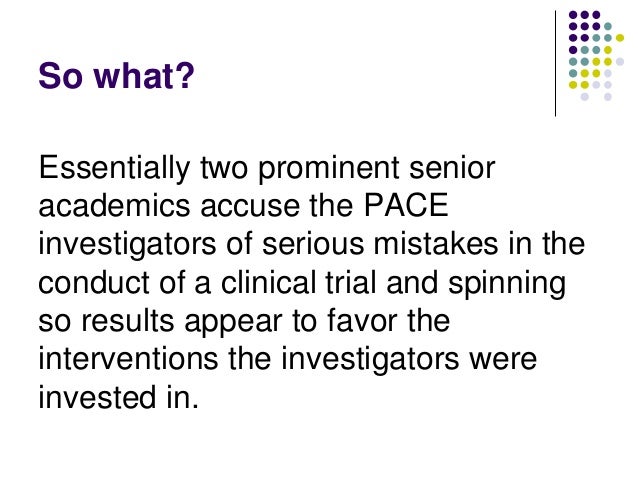Image resolution: width=638 pixels, height=479 pixels.
Task: Click the word 'accuse' in the second line
Action: pyautogui.click(x=250, y=207)
